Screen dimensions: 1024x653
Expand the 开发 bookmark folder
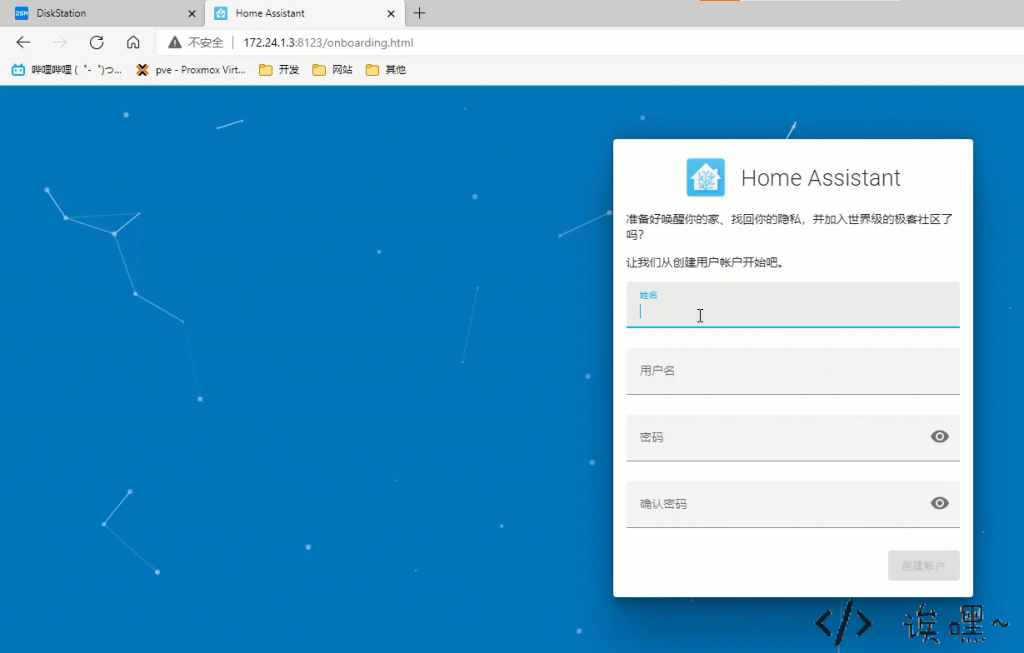pos(279,70)
